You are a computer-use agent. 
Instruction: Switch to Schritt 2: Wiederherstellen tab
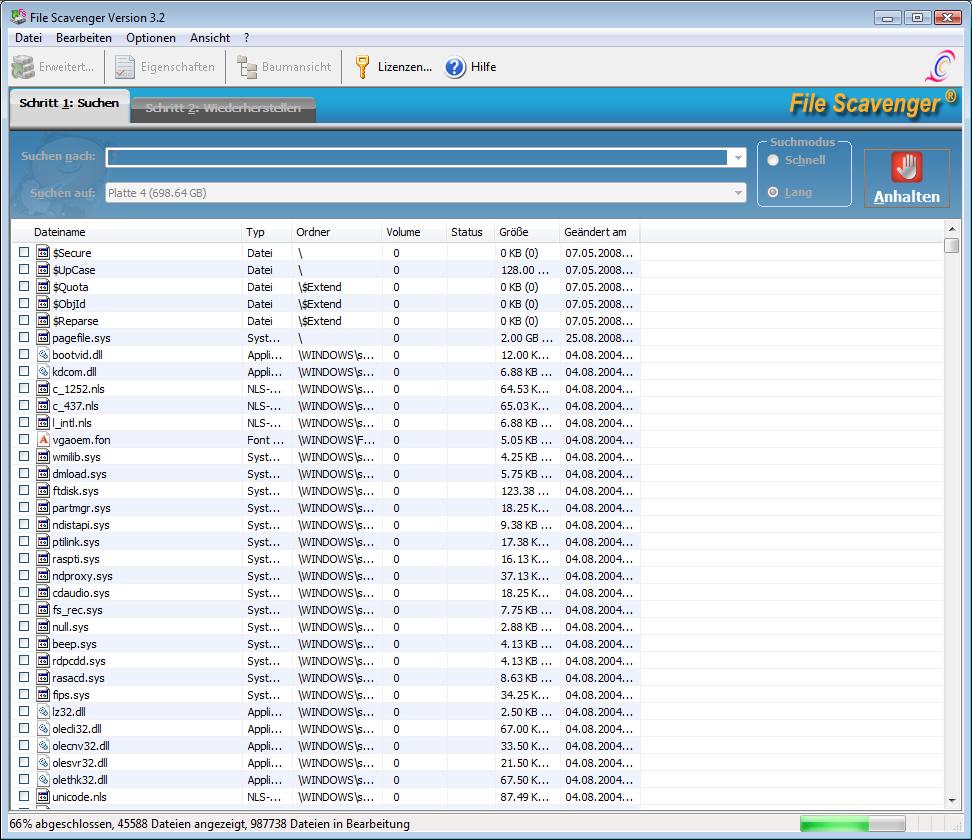(x=223, y=108)
